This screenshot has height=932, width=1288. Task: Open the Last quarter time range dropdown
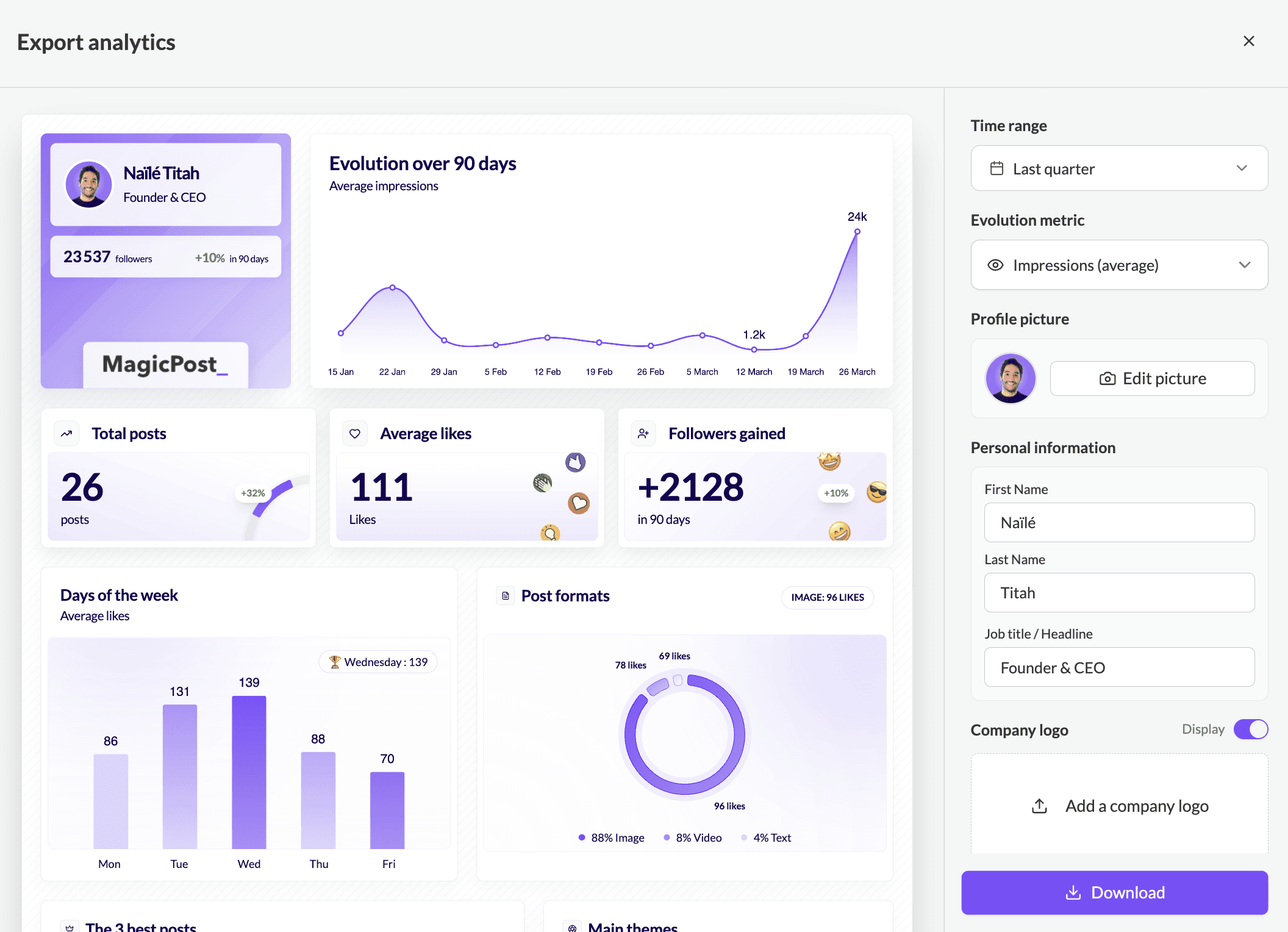[1118, 168]
